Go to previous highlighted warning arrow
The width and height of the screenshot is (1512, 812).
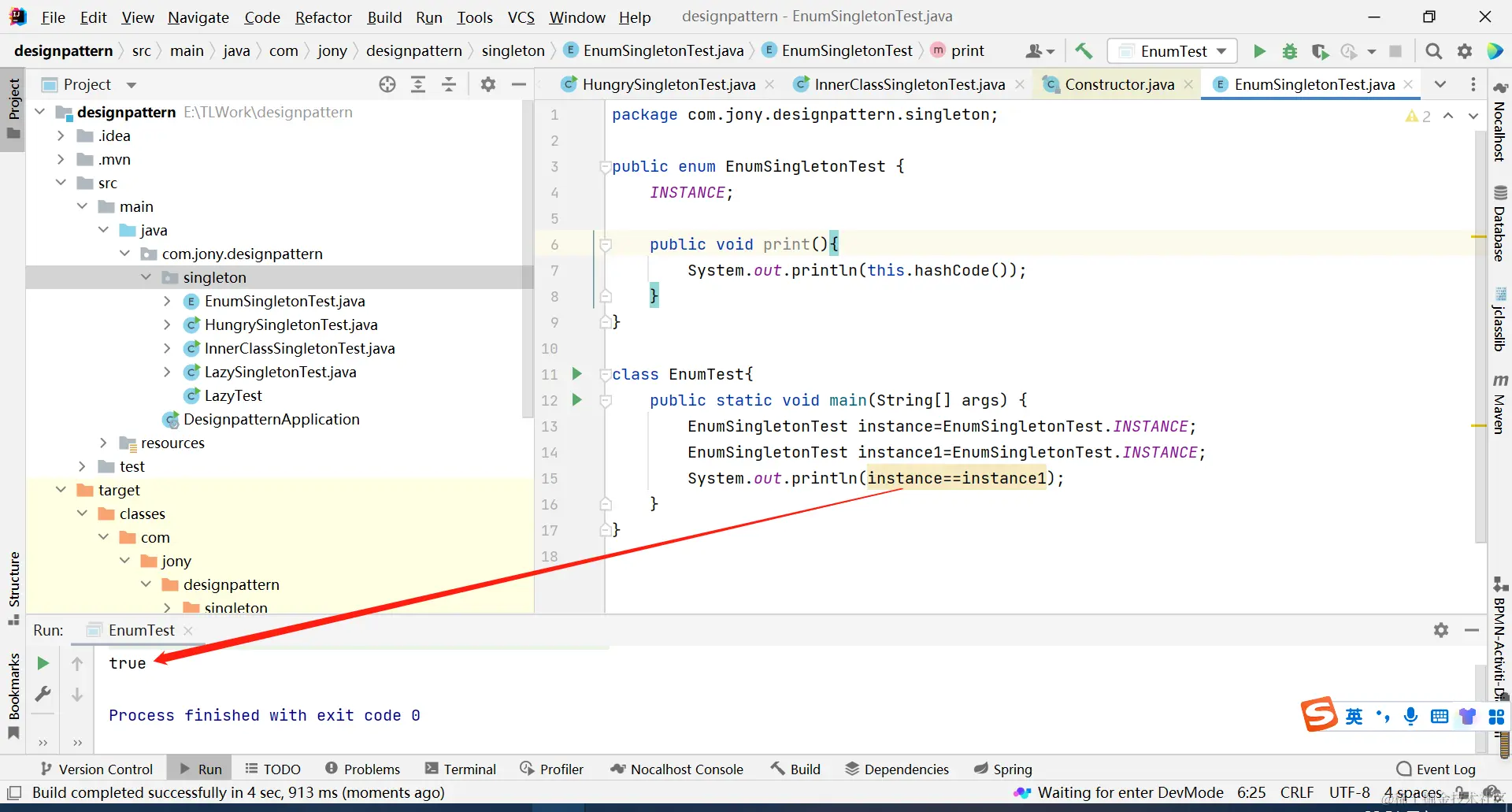(x=1448, y=116)
